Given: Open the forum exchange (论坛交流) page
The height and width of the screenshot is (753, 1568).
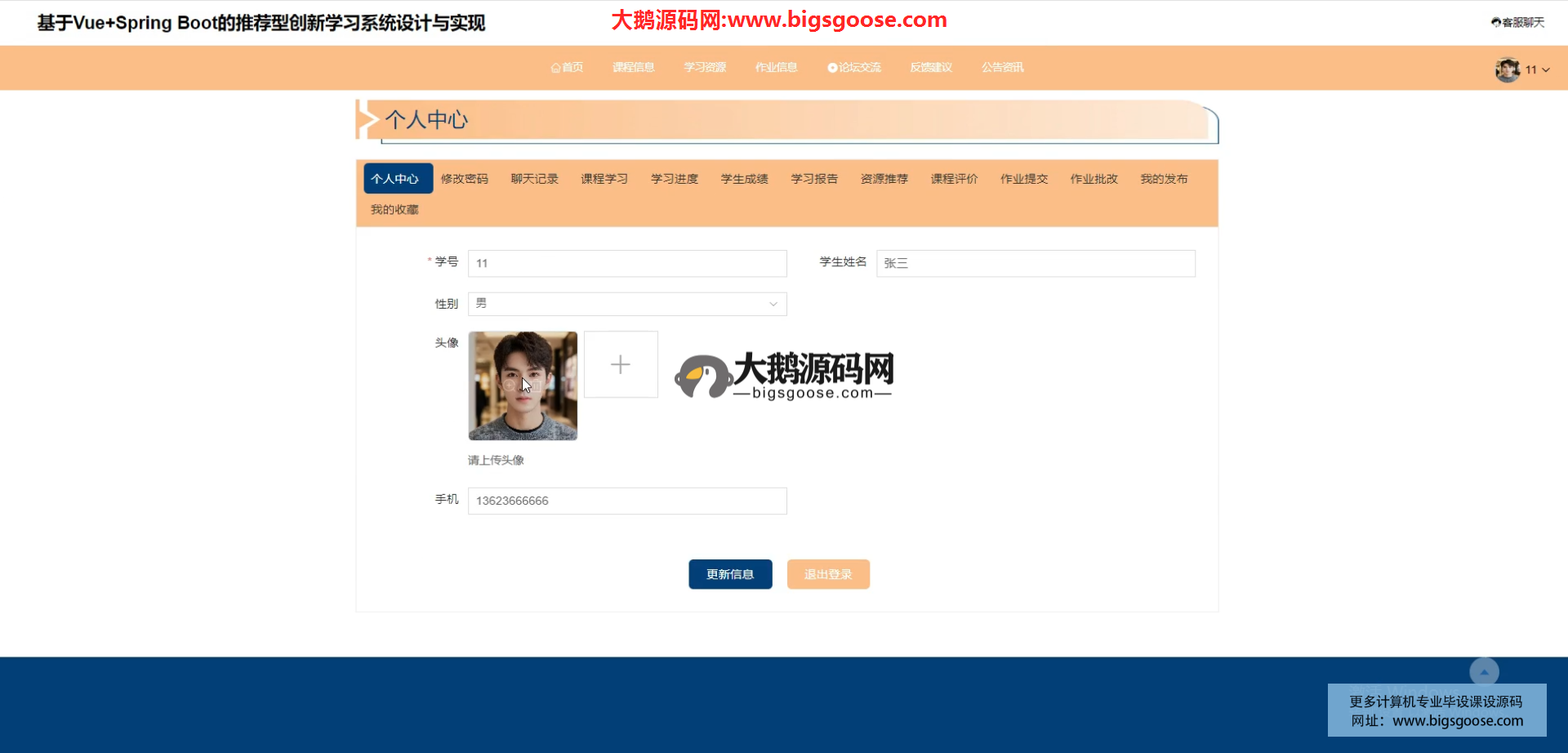Looking at the screenshot, I should (x=854, y=68).
